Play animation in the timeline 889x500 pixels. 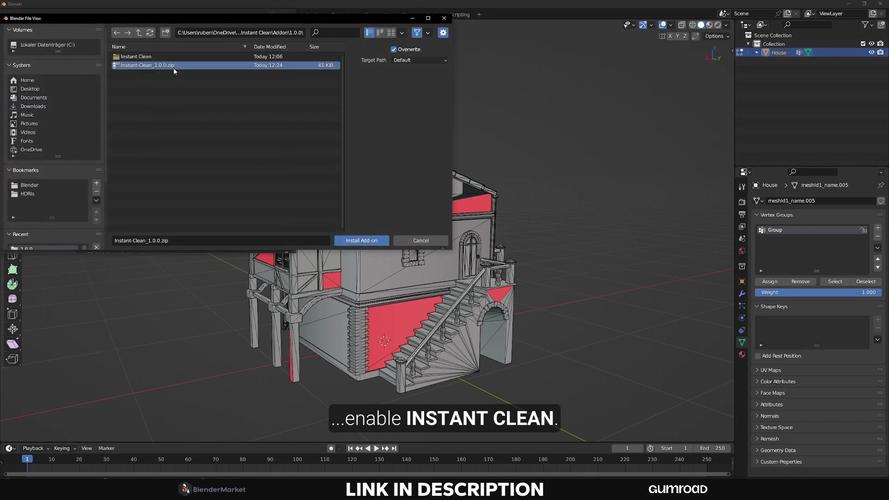point(376,448)
